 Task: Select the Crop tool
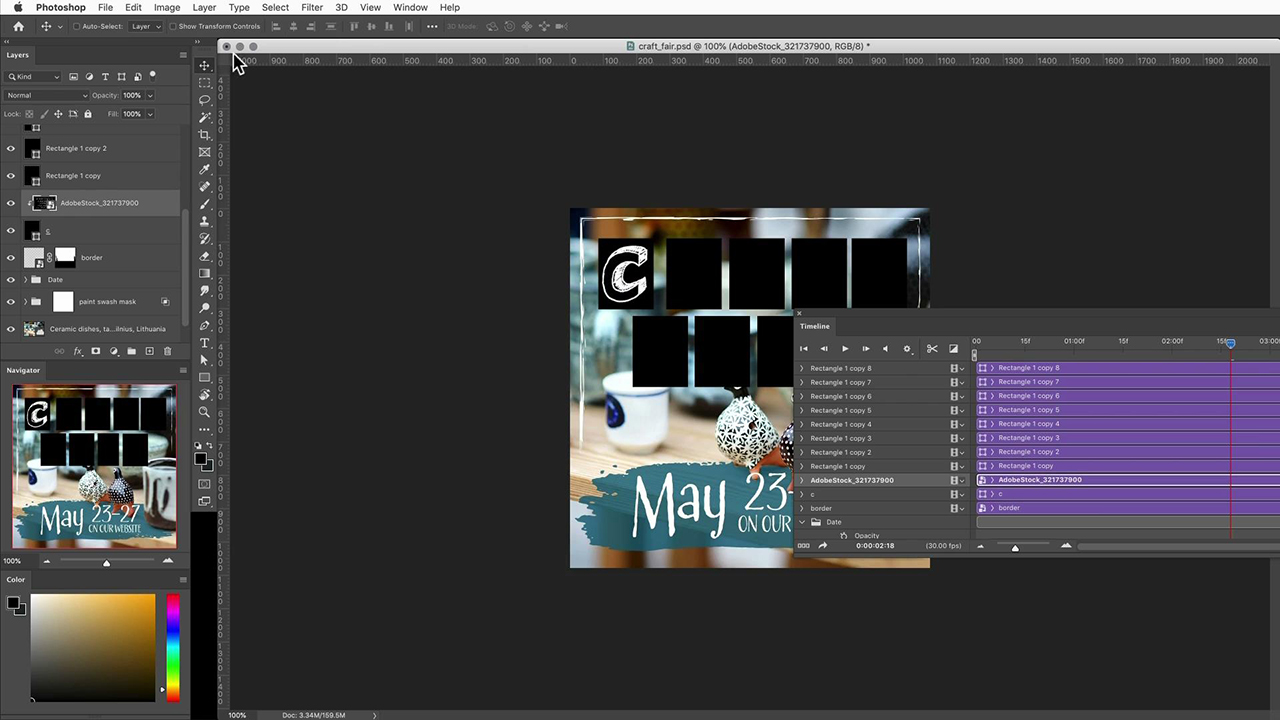tap(205, 135)
